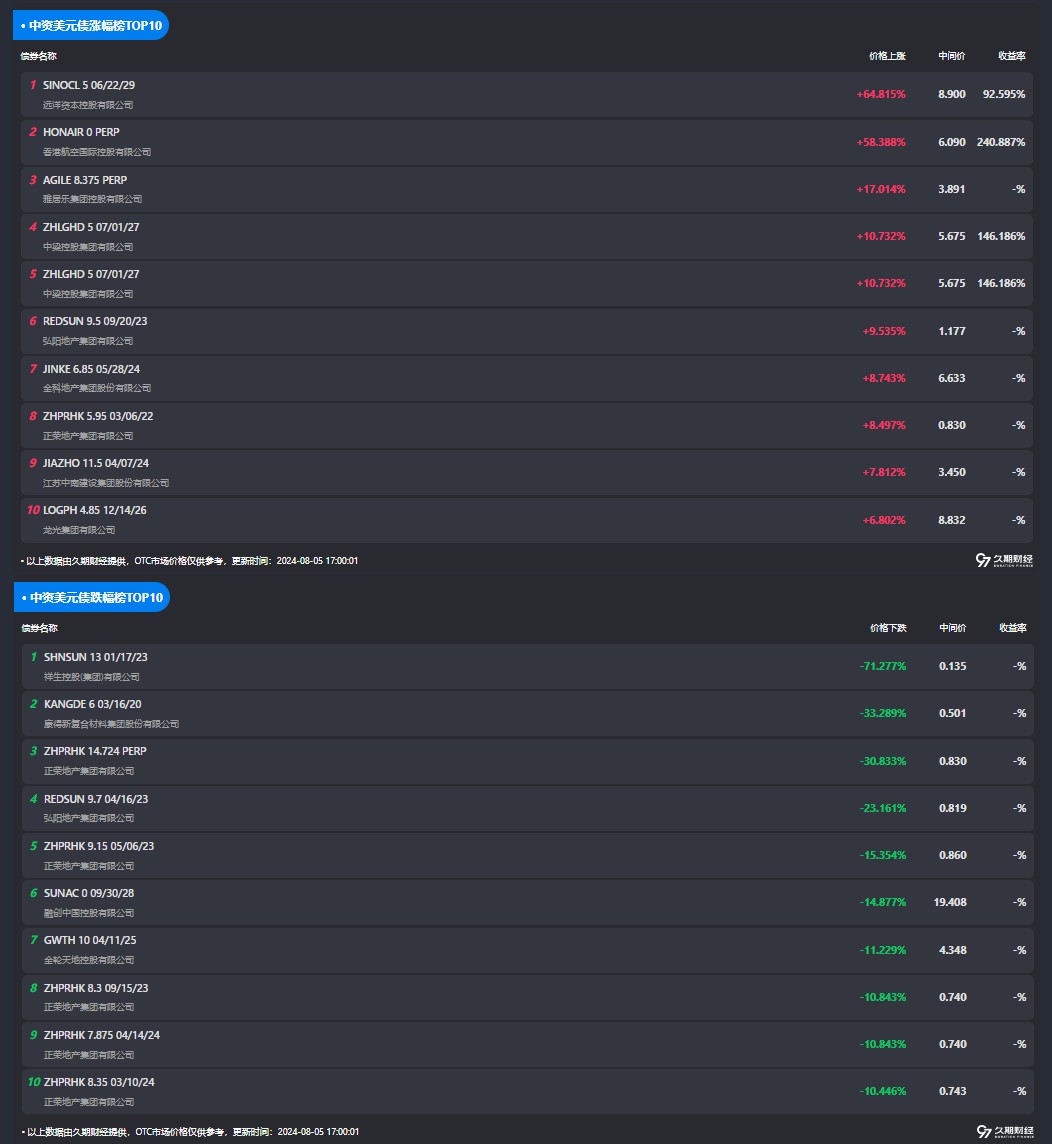Select the GWTH 10 04/11/25 bond

(x=89, y=940)
